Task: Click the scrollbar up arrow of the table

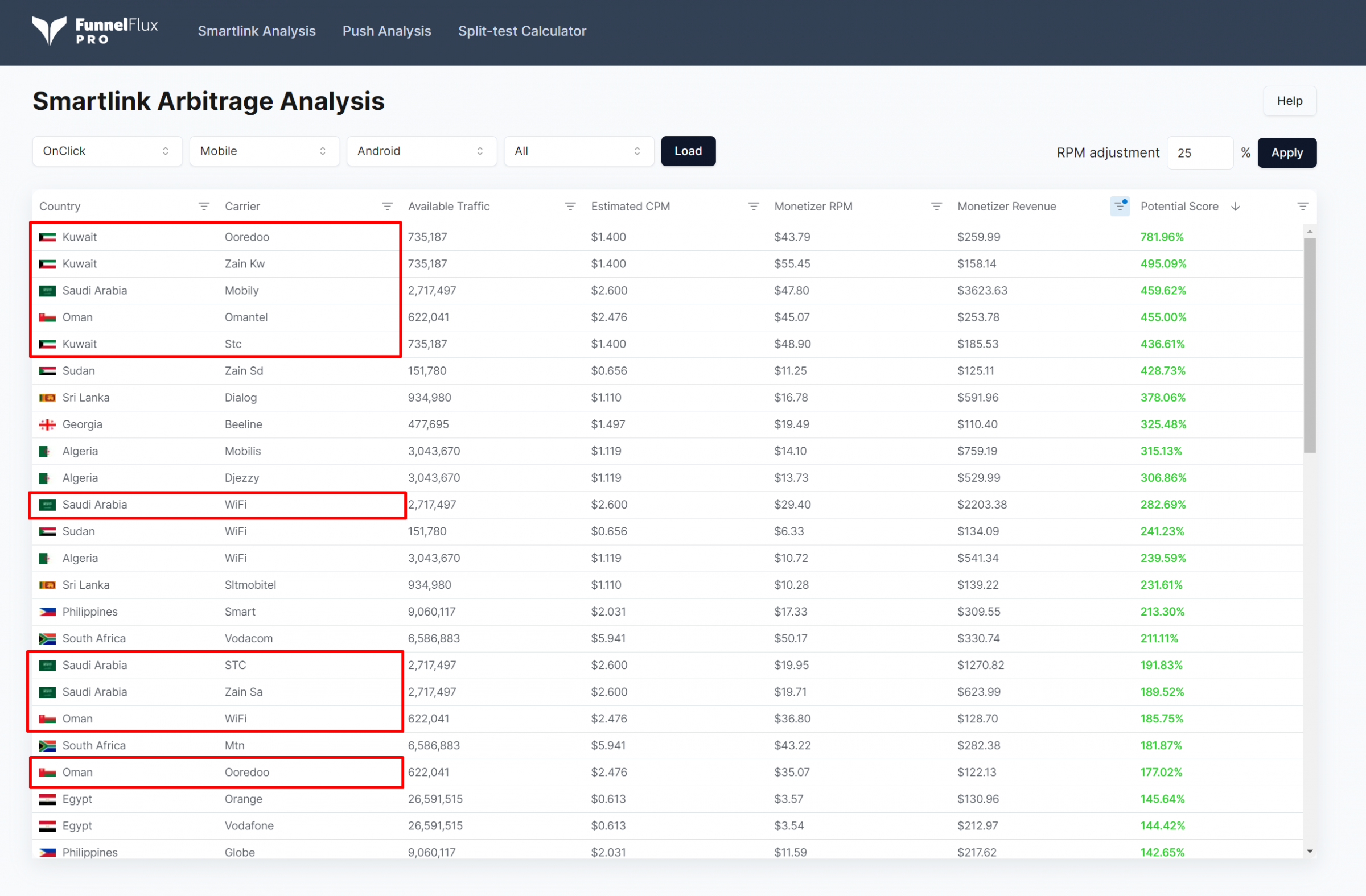Action: coord(1310,231)
